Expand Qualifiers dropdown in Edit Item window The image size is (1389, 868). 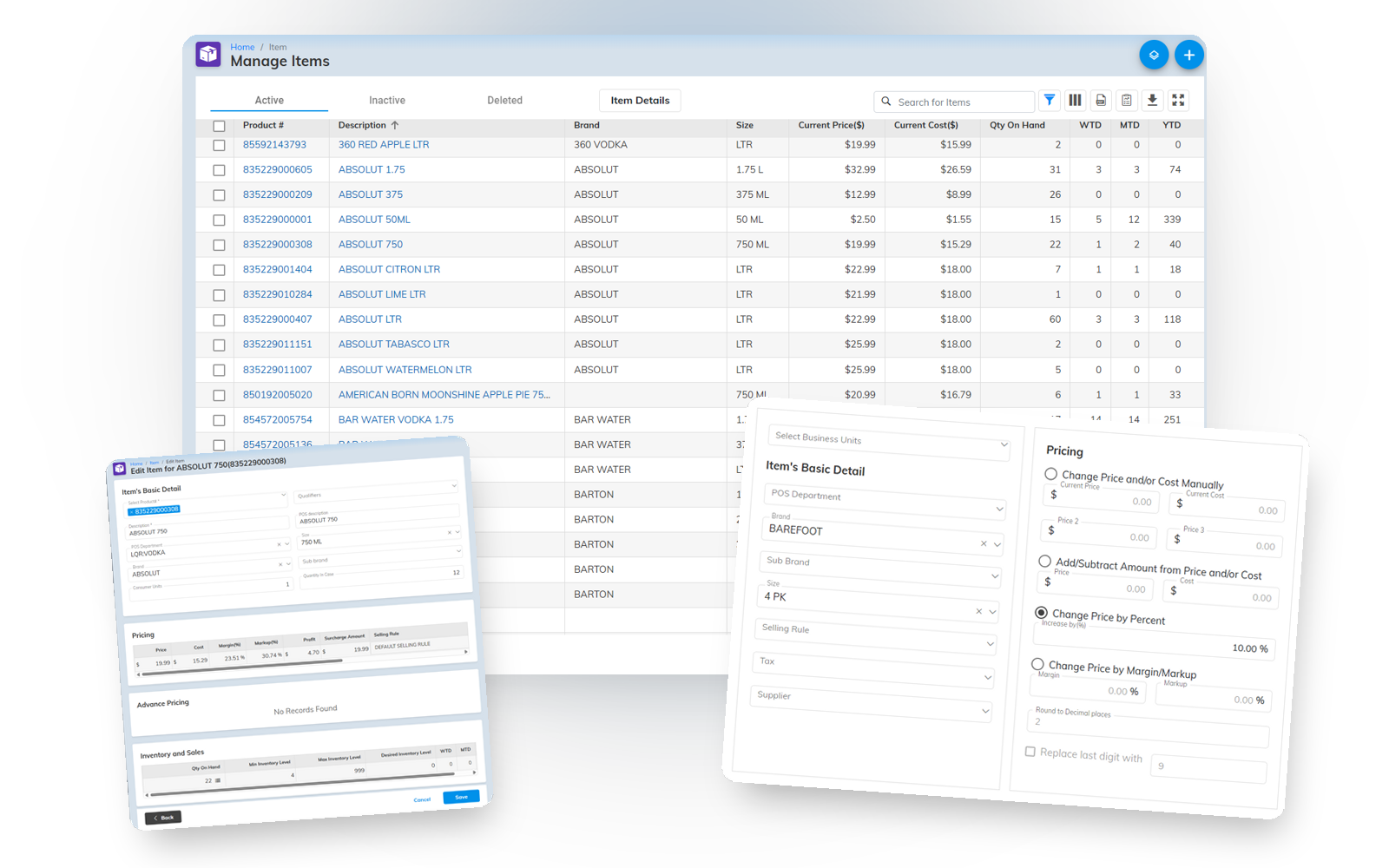(x=453, y=486)
